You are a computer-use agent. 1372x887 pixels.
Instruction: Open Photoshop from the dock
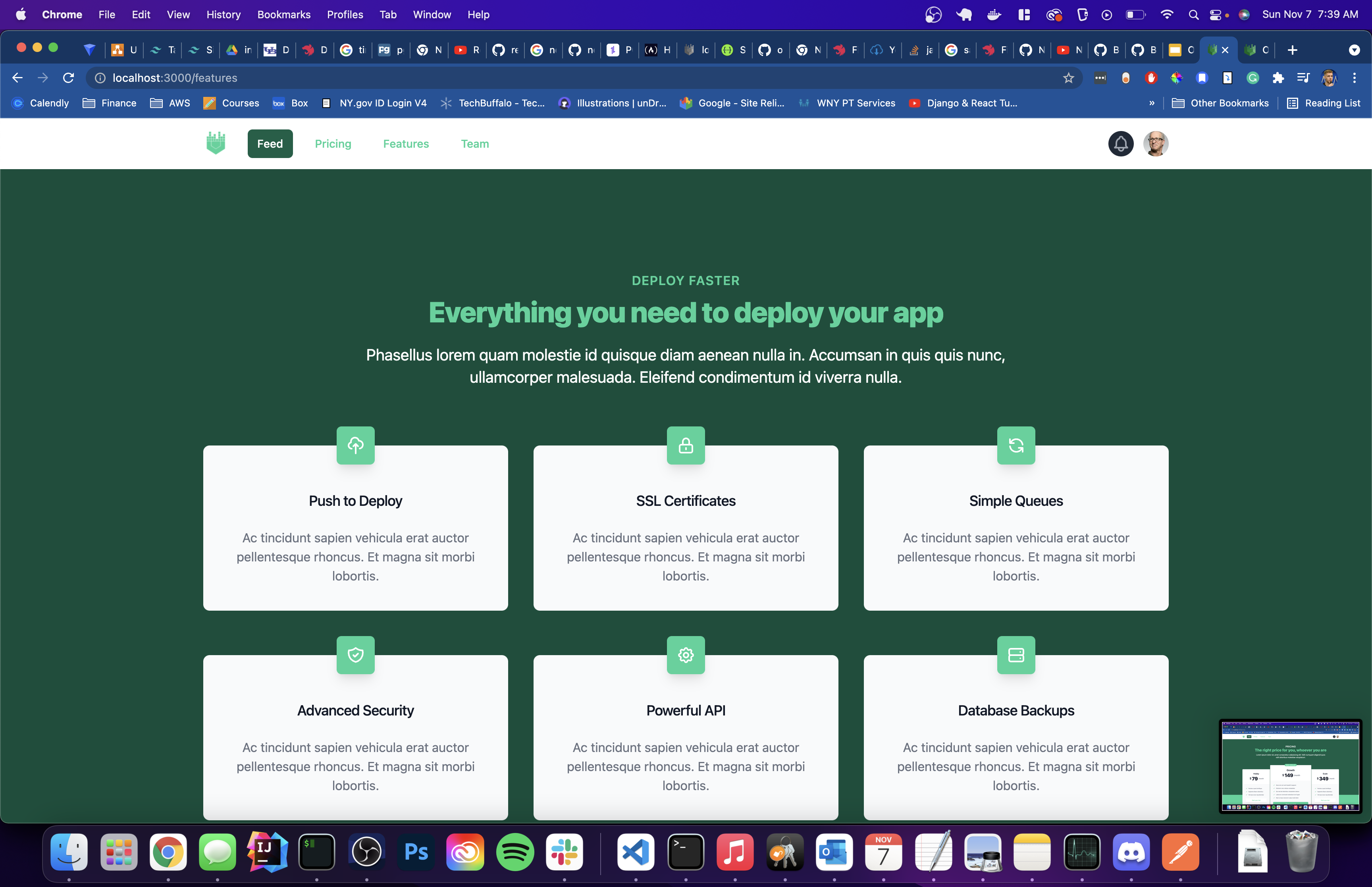click(416, 852)
